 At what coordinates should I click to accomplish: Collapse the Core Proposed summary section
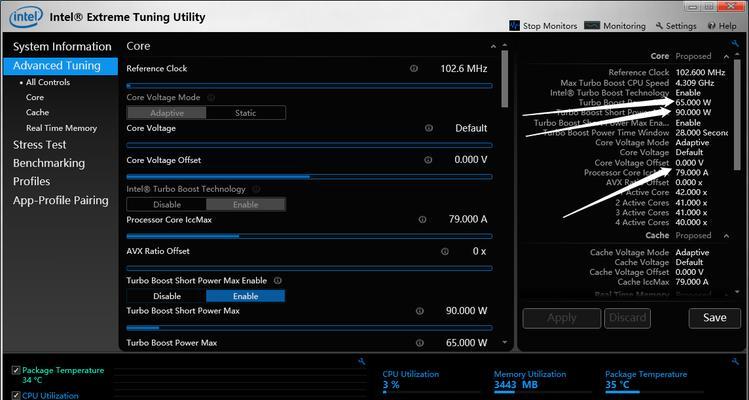point(726,56)
